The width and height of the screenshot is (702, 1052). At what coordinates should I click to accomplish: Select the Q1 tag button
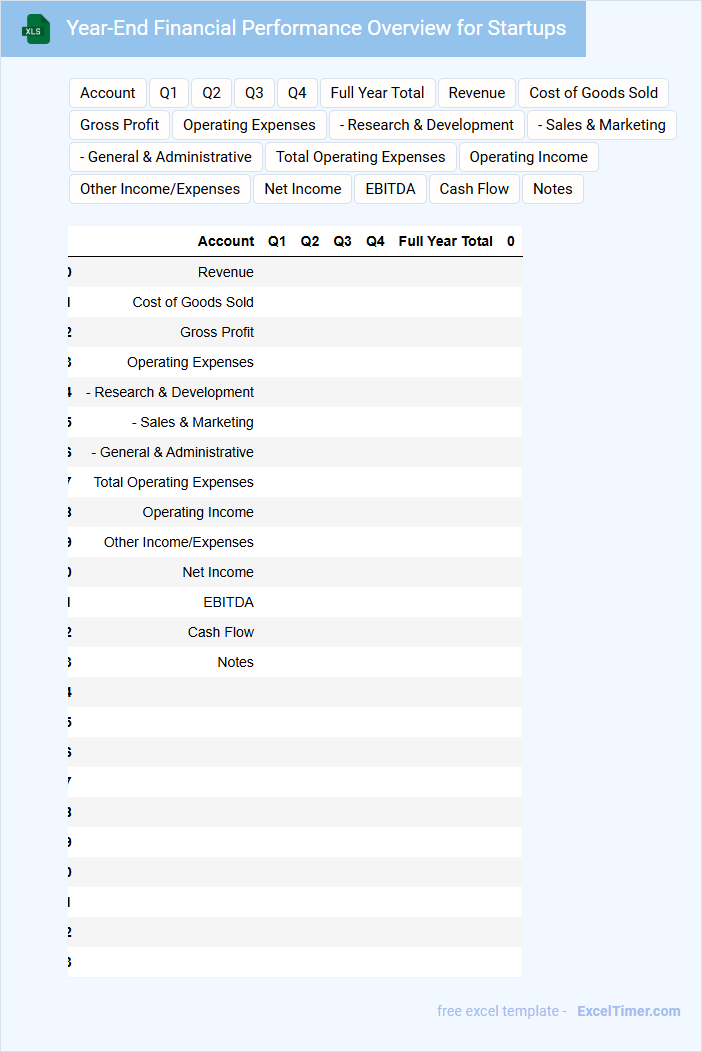click(168, 93)
